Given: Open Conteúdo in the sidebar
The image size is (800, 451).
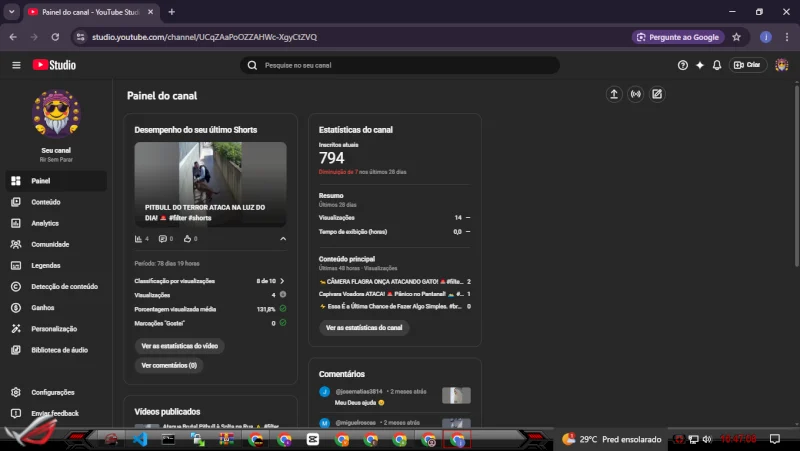Looking at the screenshot, I should point(45,202).
